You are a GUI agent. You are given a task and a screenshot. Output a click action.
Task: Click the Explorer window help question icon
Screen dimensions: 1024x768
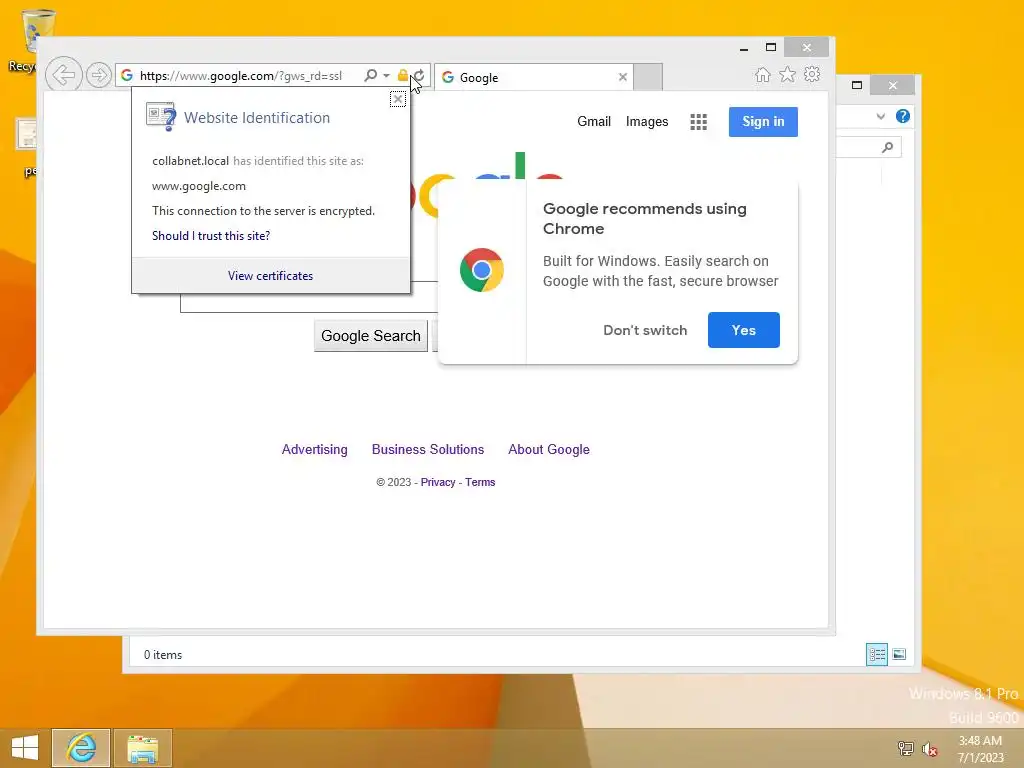click(903, 116)
